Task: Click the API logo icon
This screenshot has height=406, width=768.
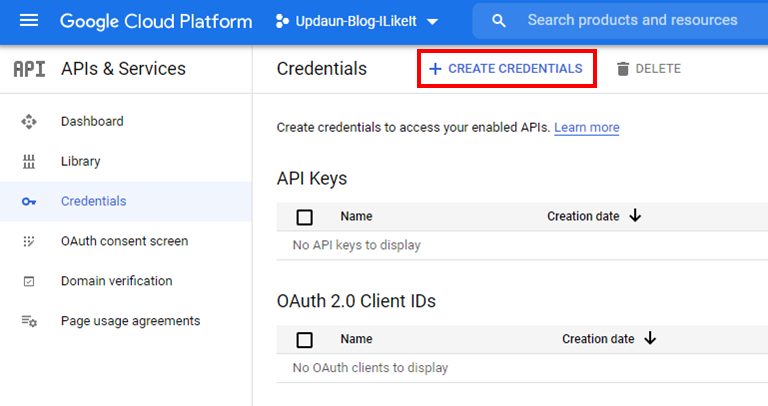Action: 29,69
